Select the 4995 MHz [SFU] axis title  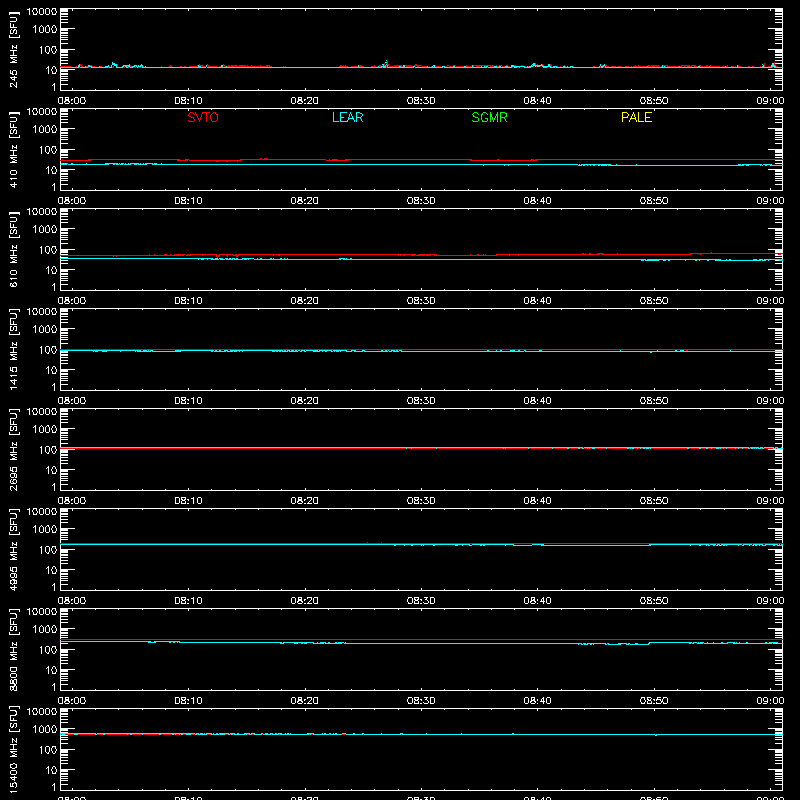(13, 549)
